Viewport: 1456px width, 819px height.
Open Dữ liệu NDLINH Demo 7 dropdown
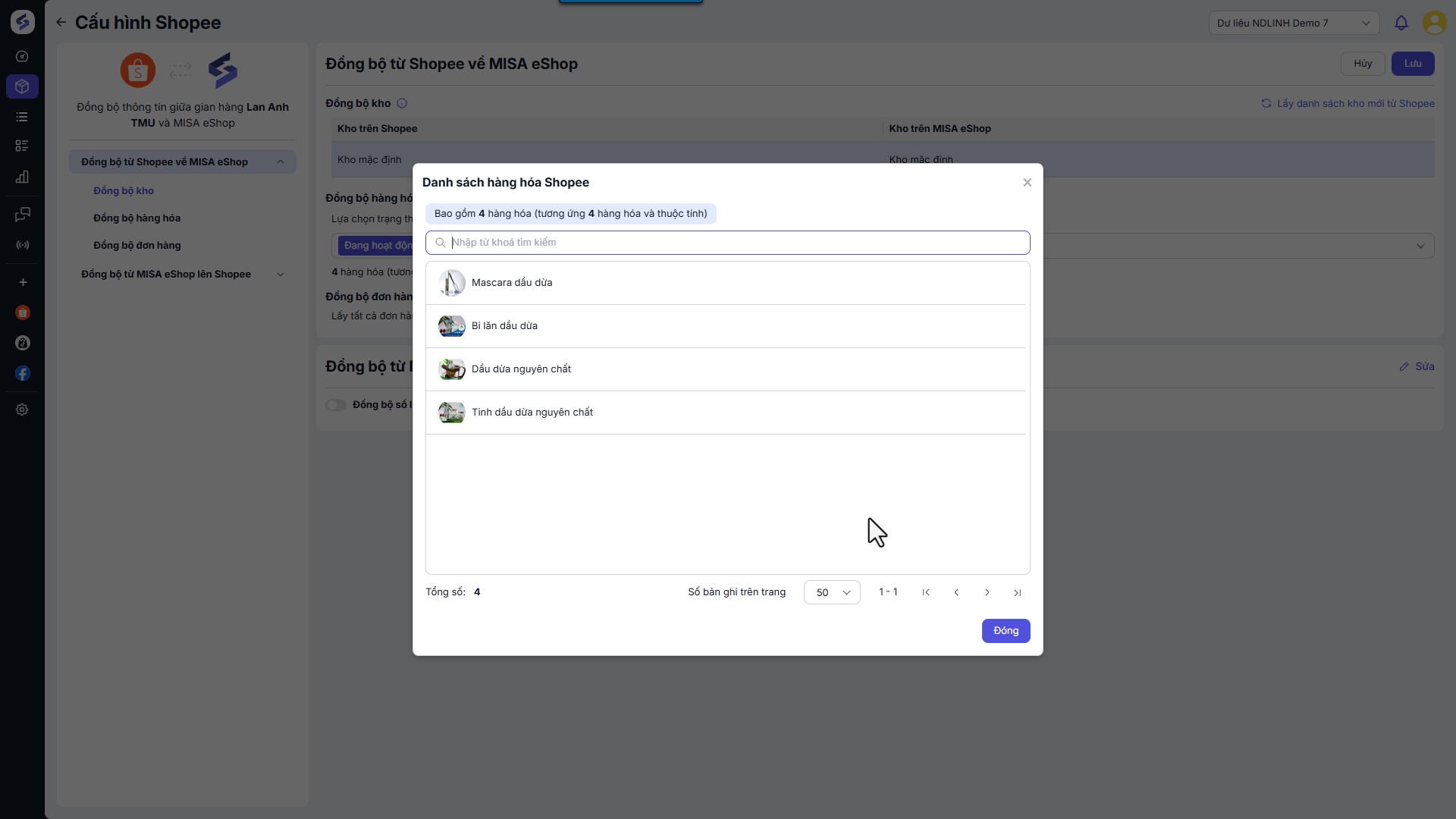pos(1293,23)
